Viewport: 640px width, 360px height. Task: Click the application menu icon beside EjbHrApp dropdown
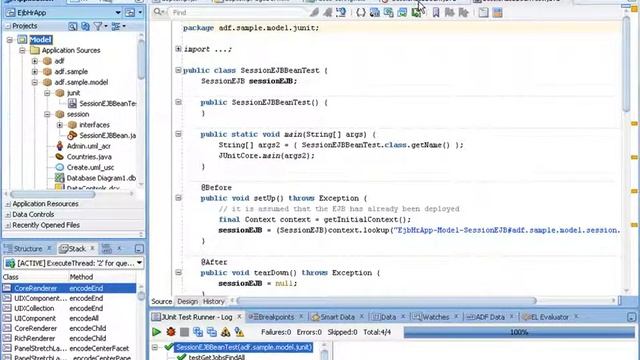tap(130, 13)
